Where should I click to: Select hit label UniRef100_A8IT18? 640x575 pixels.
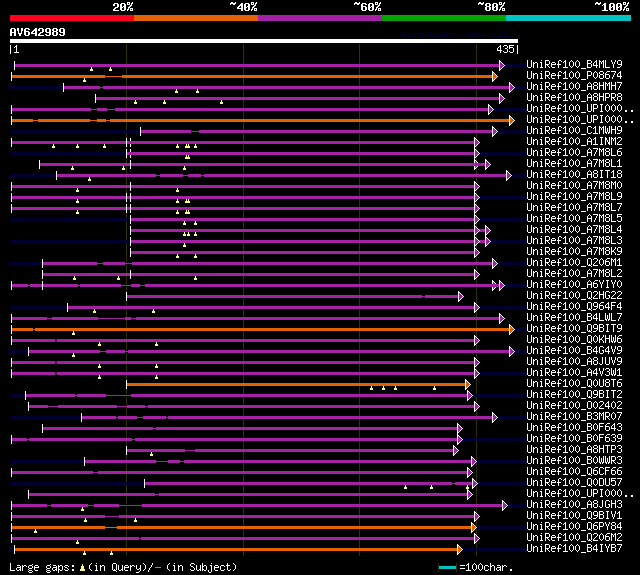pos(574,175)
